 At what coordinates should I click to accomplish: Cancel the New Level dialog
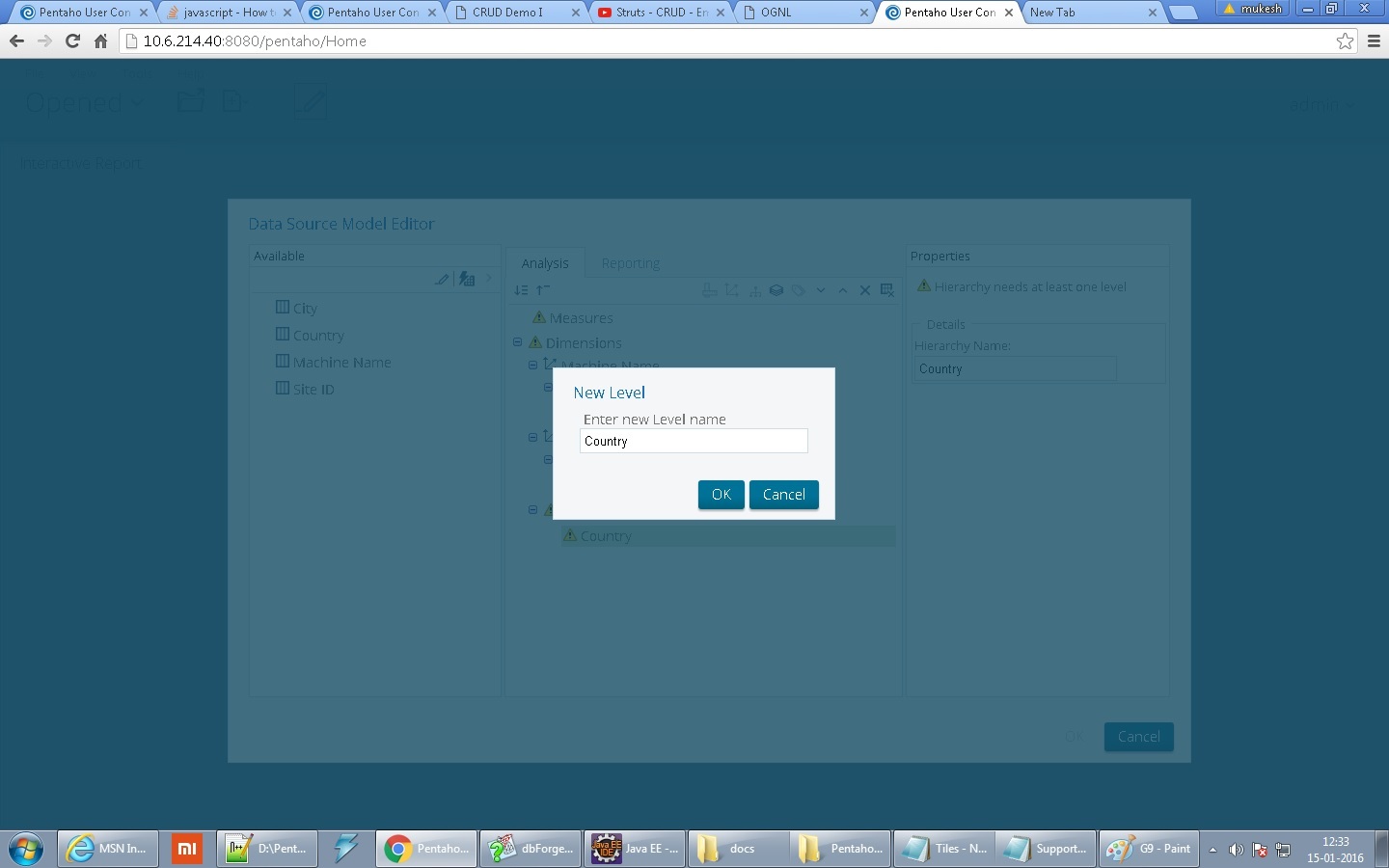tap(783, 495)
